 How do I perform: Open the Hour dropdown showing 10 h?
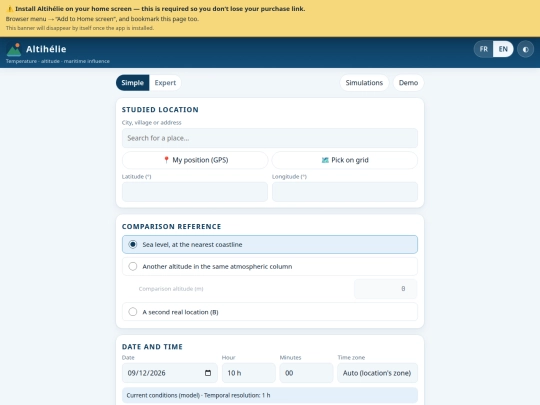point(249,373)
